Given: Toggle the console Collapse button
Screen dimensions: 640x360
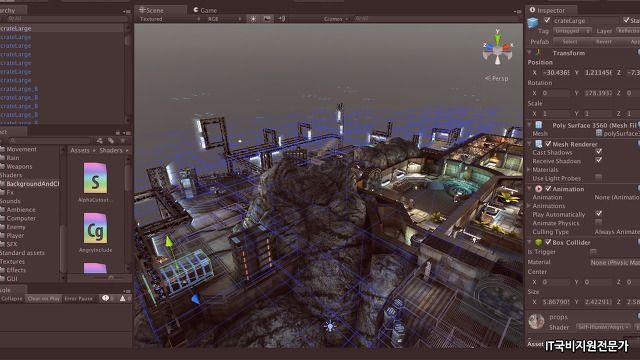Looking at the screenshot, I should [12, 298].
